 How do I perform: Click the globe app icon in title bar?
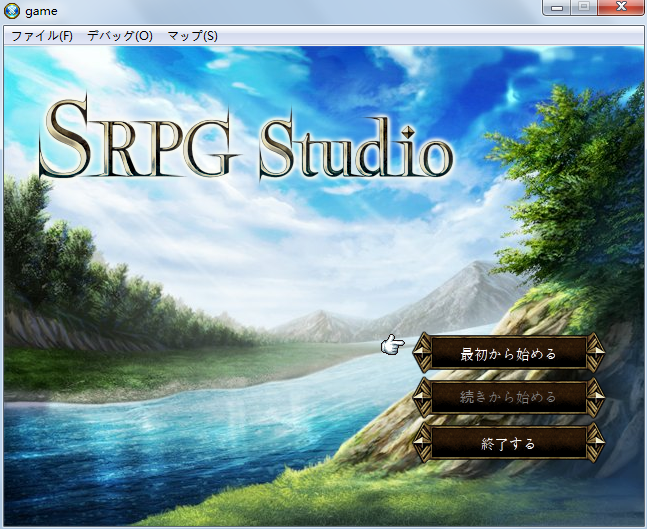pos(12,11)
